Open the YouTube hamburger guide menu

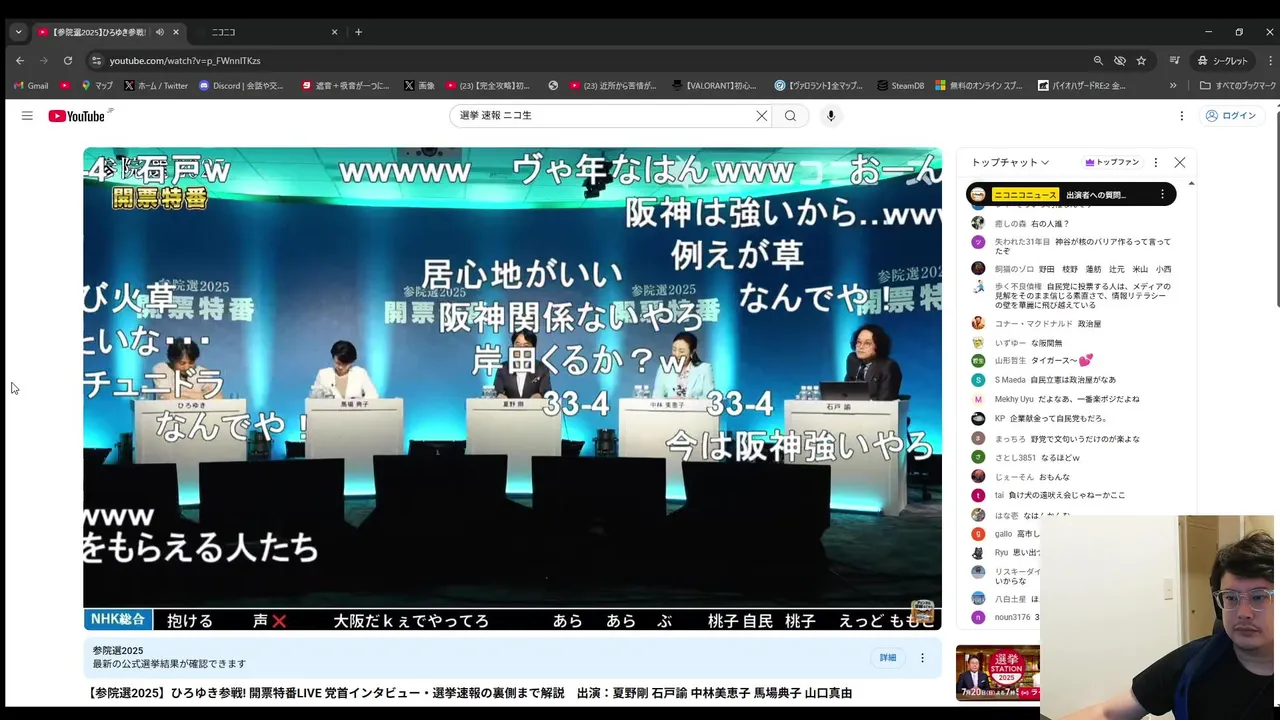pyautogui.click(x=27, y=116)
